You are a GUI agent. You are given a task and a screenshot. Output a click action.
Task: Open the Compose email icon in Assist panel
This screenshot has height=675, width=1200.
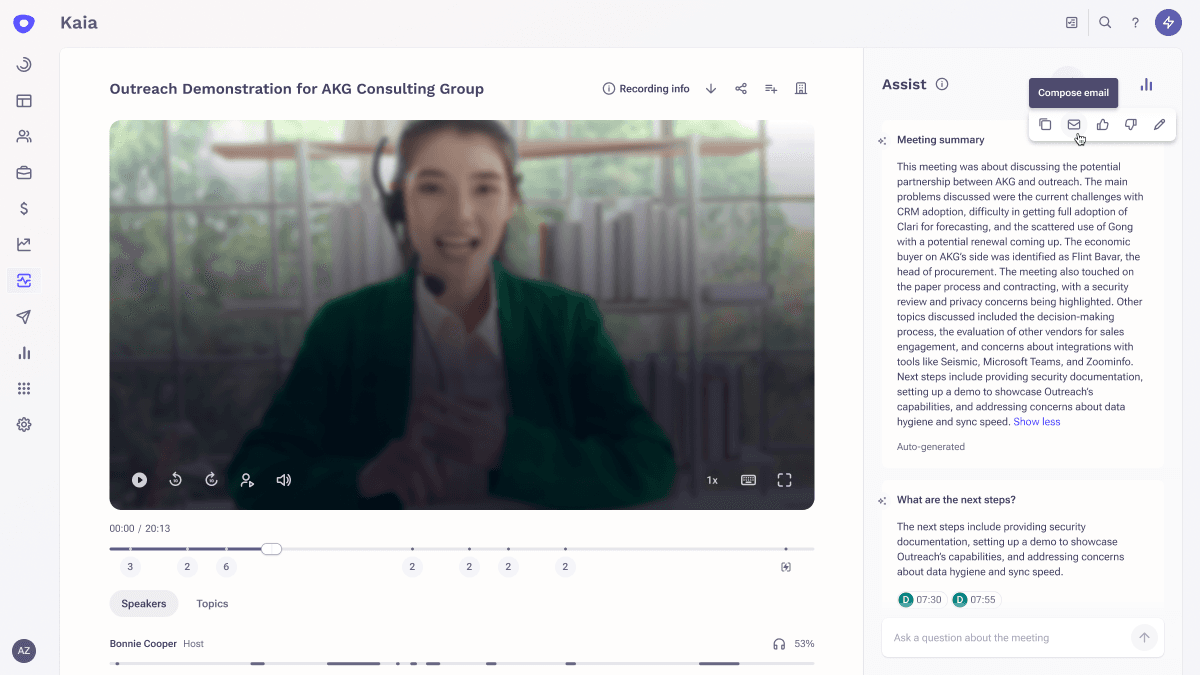(x=1074, y=124)
